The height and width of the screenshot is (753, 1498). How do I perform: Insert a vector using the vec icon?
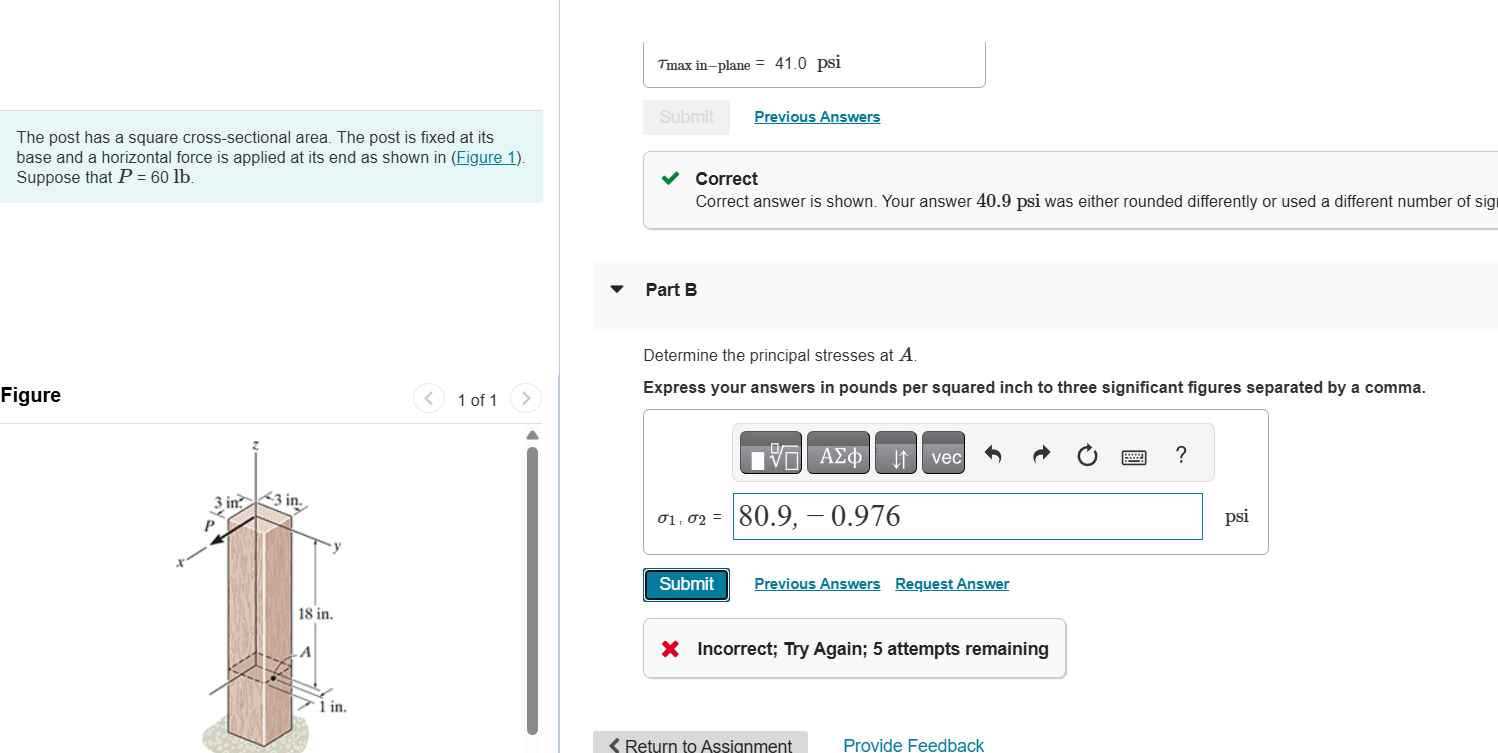tap(943, 453)
